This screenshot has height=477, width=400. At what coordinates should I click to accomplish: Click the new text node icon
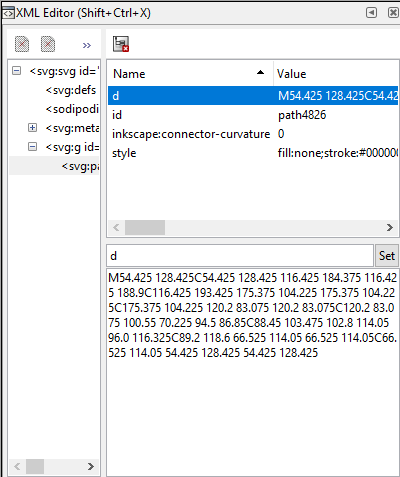[48, 44]
